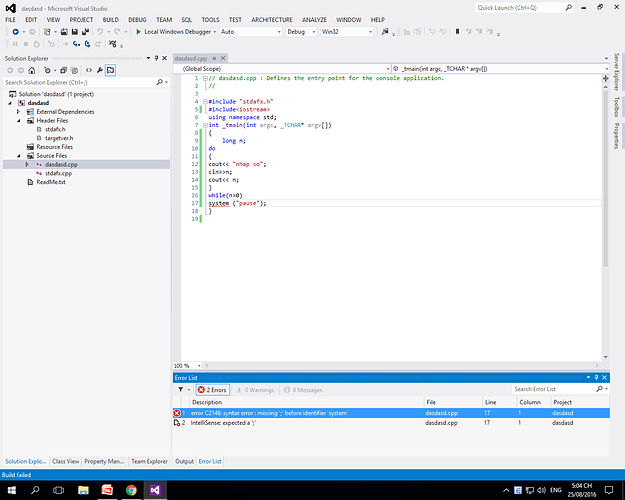
Task: Click the Step Over debug icon
Action: coord(87,44)
